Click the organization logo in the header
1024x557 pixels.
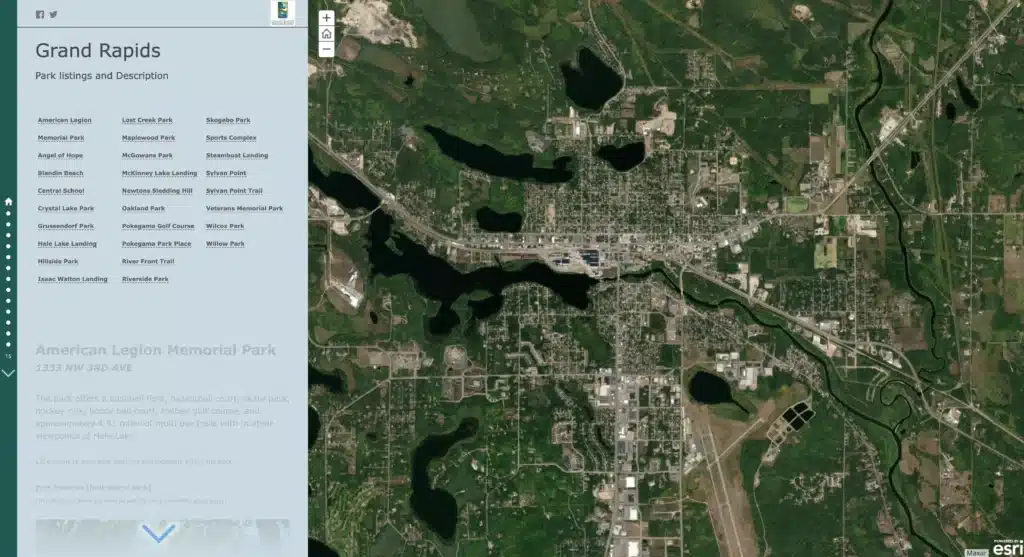point(282,13)
